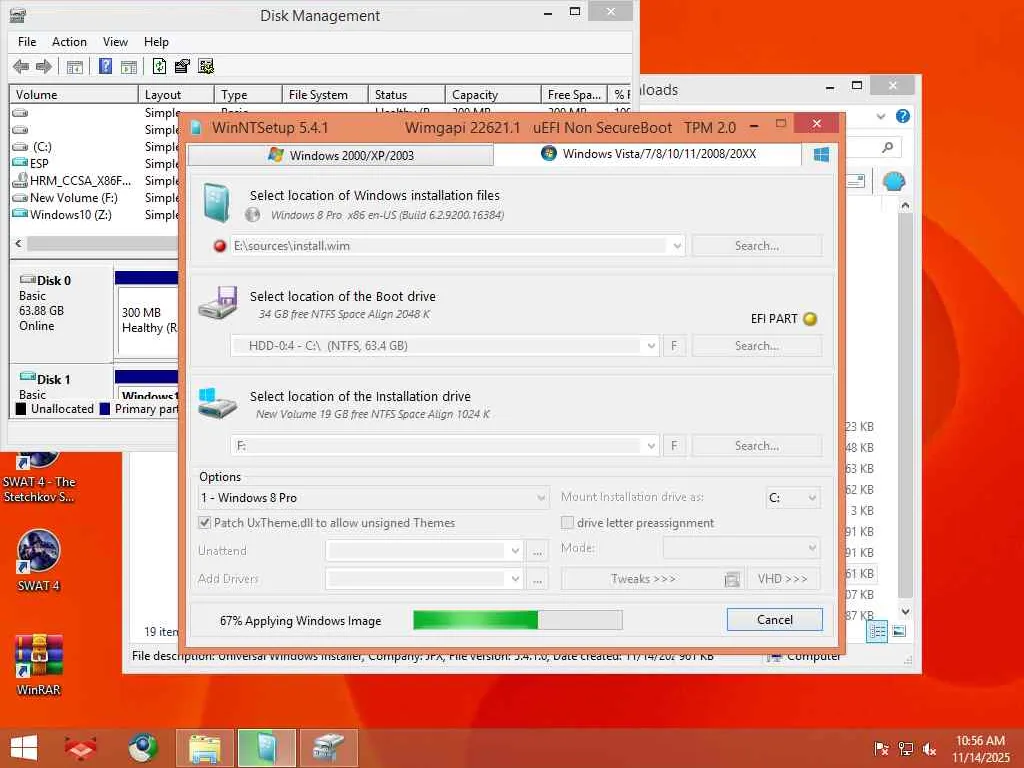
Task: Expand ribbon chevron in Downloads window
Action: click(880, 116)
